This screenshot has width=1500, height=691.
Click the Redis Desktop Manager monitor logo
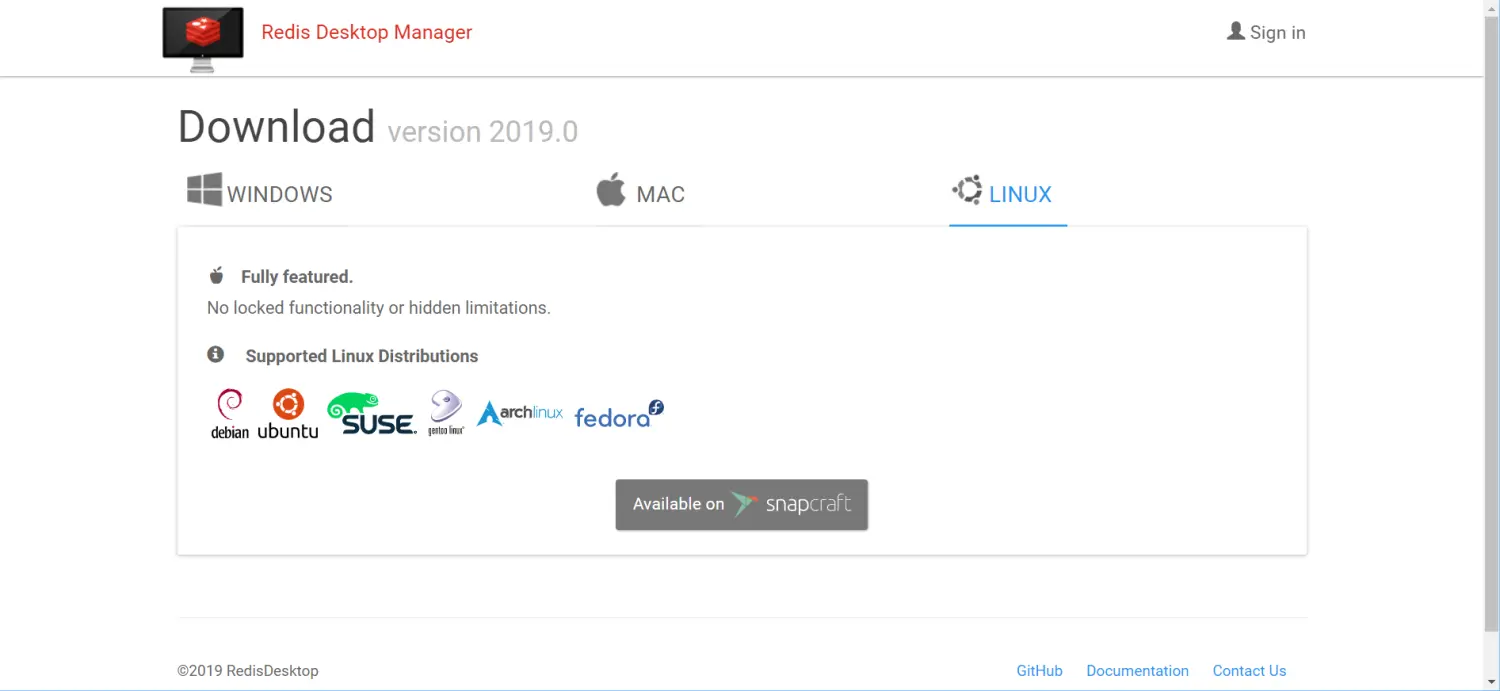click(x=203, y=40)
